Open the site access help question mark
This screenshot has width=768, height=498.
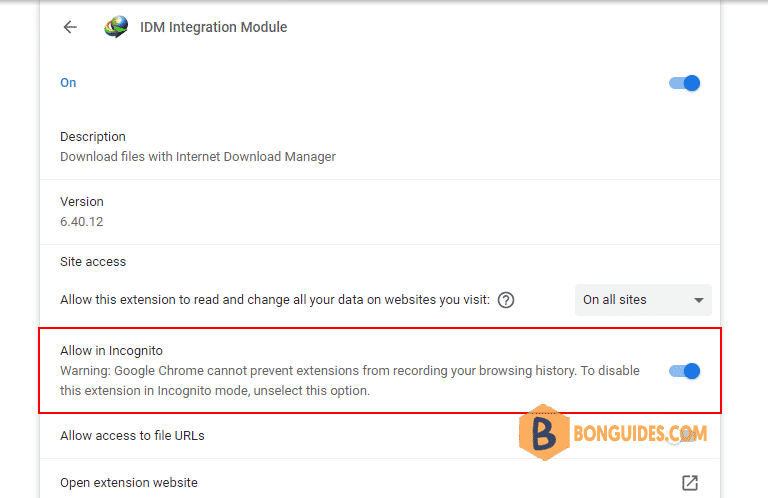coord(505,300)
